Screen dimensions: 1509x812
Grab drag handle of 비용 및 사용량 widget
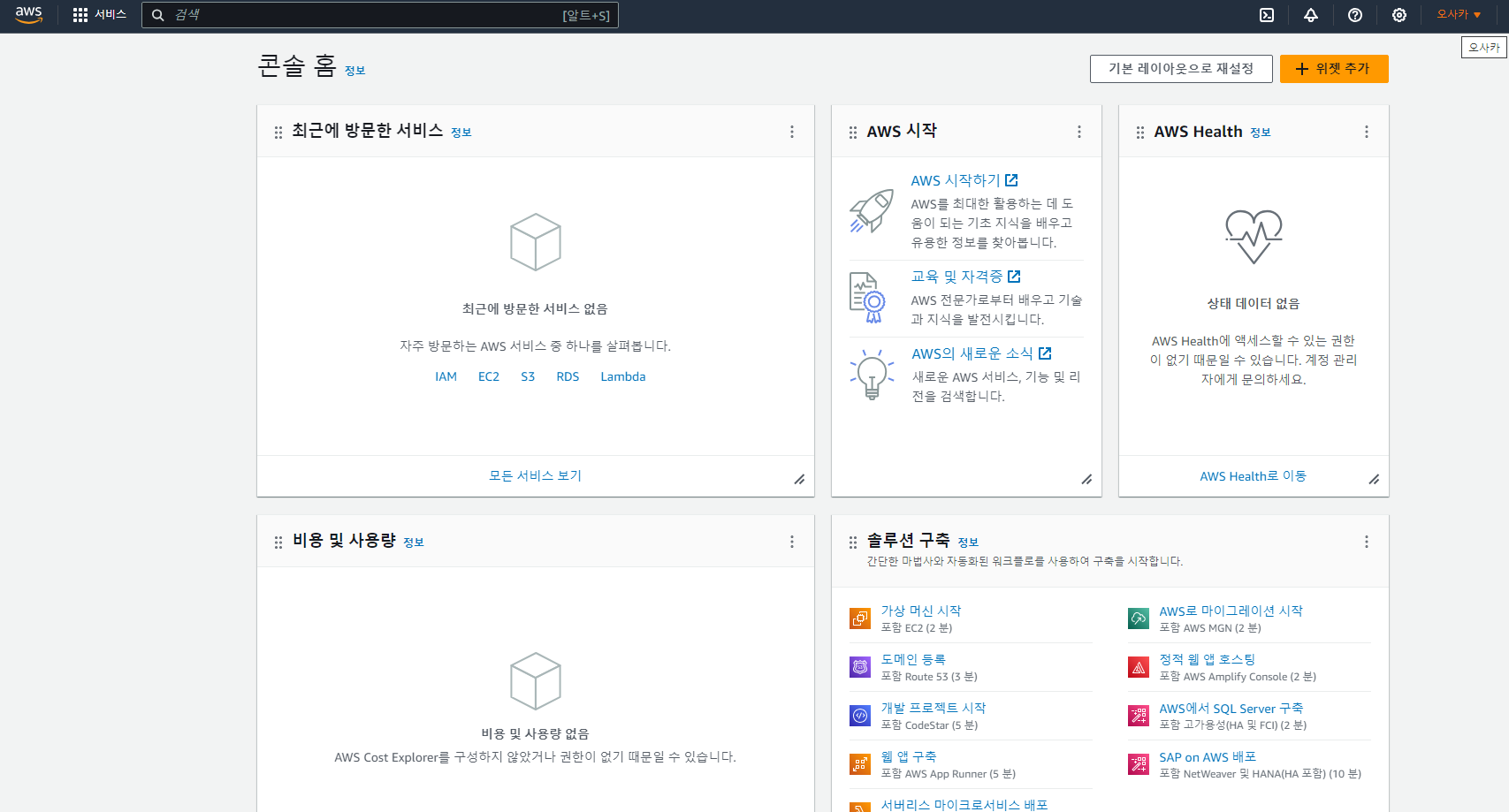(x=278, y=542)
